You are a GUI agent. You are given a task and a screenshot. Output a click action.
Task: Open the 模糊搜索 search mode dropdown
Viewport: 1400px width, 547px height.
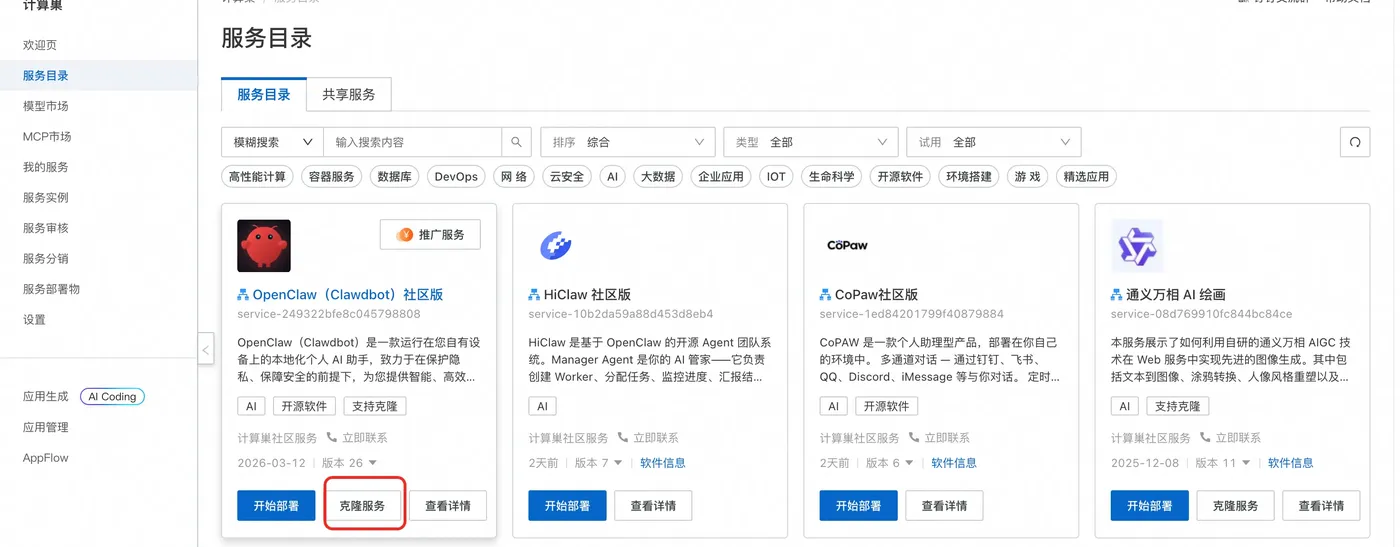[272, 142]
